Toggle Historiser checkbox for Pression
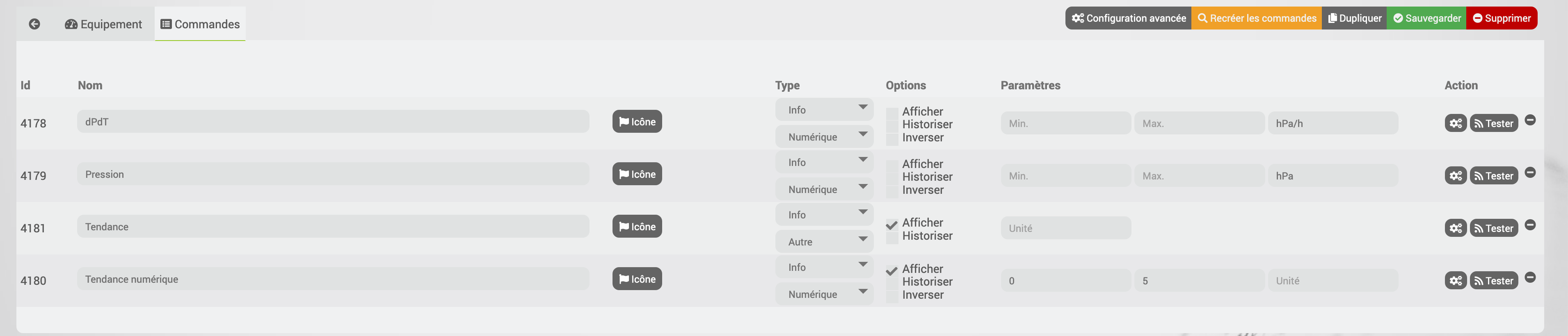The height and width of the screenshot is (336, 1568). (892, 177)
